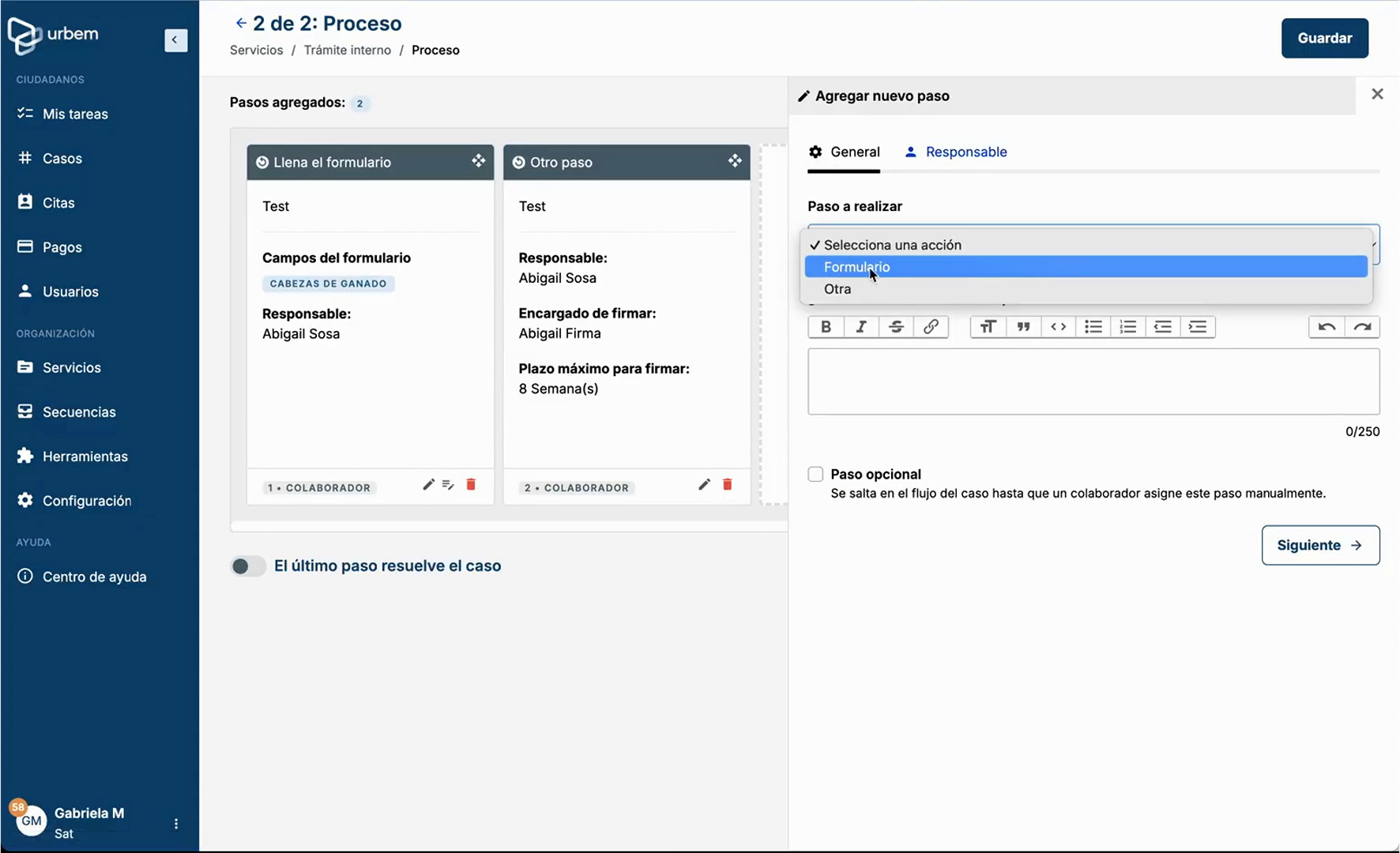Close the 'Agregar nuevo paso' panel
The width and height of the screenshot is (1400, 853).
(x=1377, y=94)
